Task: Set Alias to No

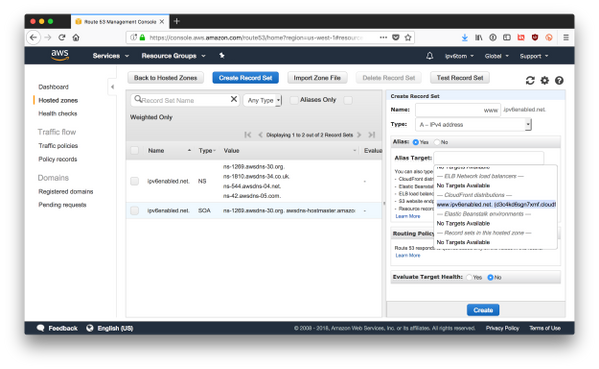Action: pyautogui.click(x=437, y=142)
